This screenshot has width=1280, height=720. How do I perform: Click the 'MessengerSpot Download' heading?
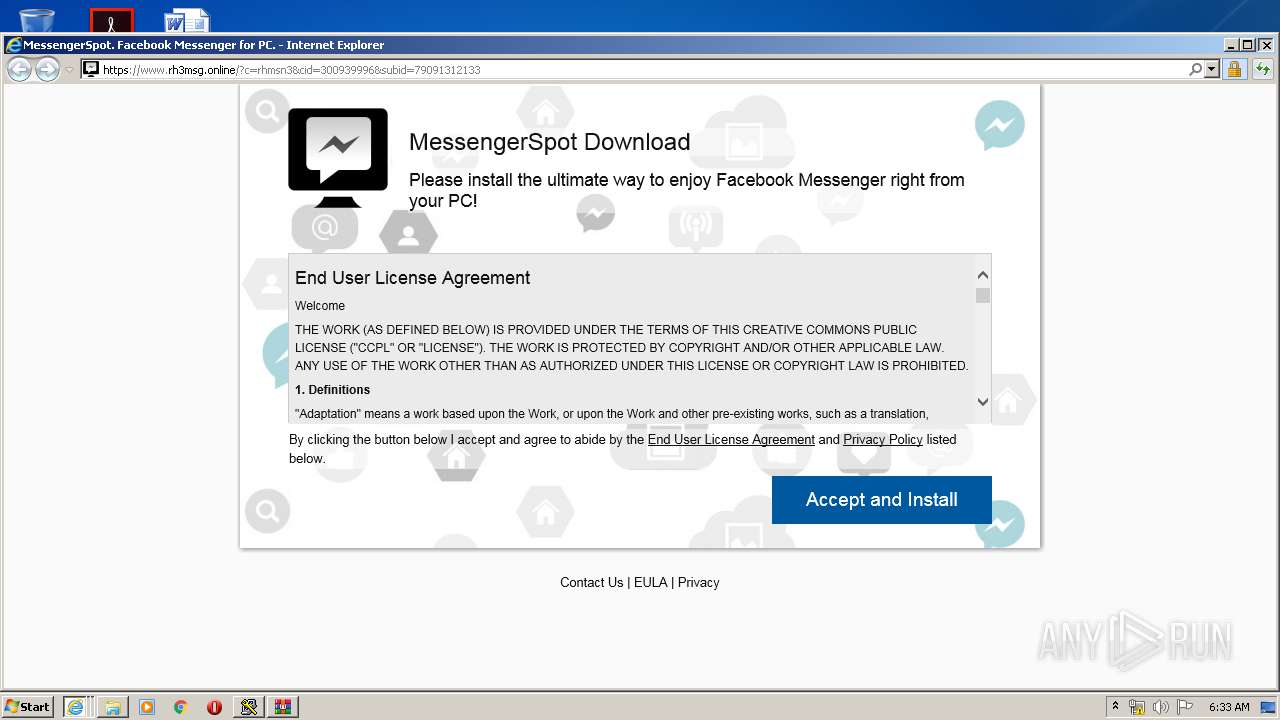click(x=549, y=142)
